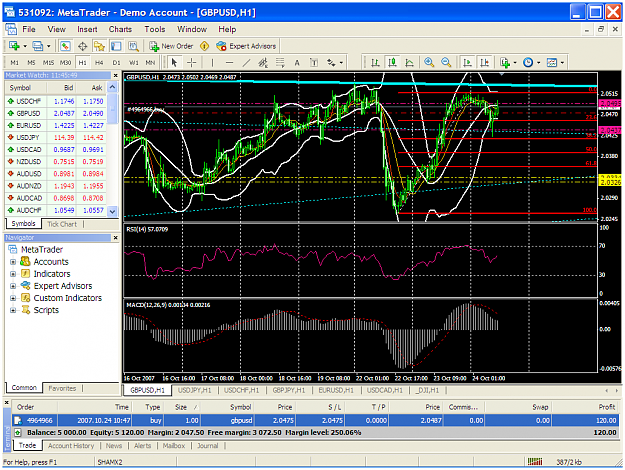Select EURUSD row in Market Watch
The width and height of the screenshot is (625, 470).
coord(56,125)
